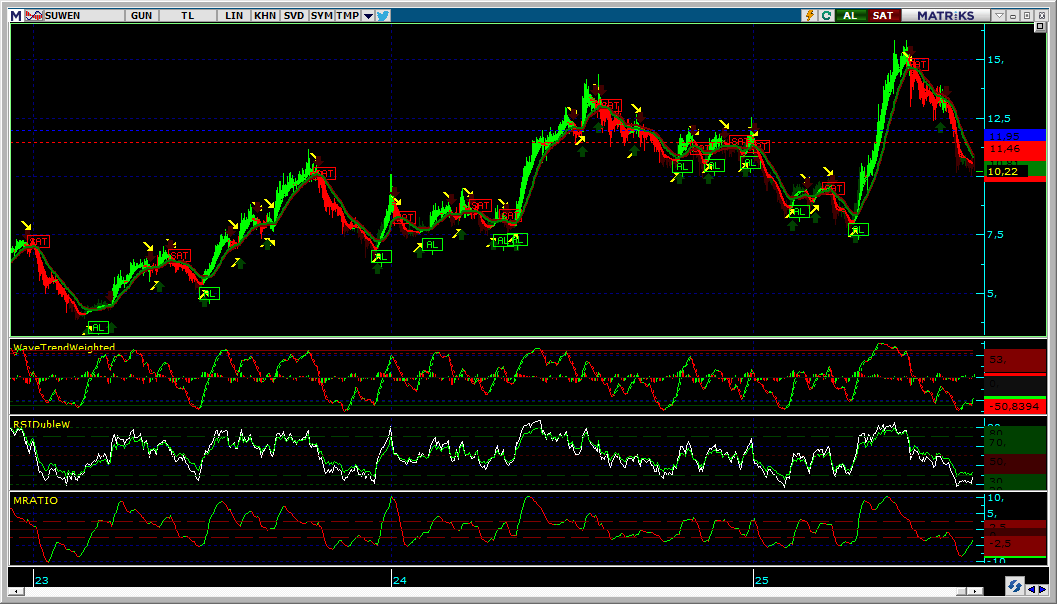1057x604 pixels.
Task: Click the green refresh icon
Action: click(x=826, y=16)
